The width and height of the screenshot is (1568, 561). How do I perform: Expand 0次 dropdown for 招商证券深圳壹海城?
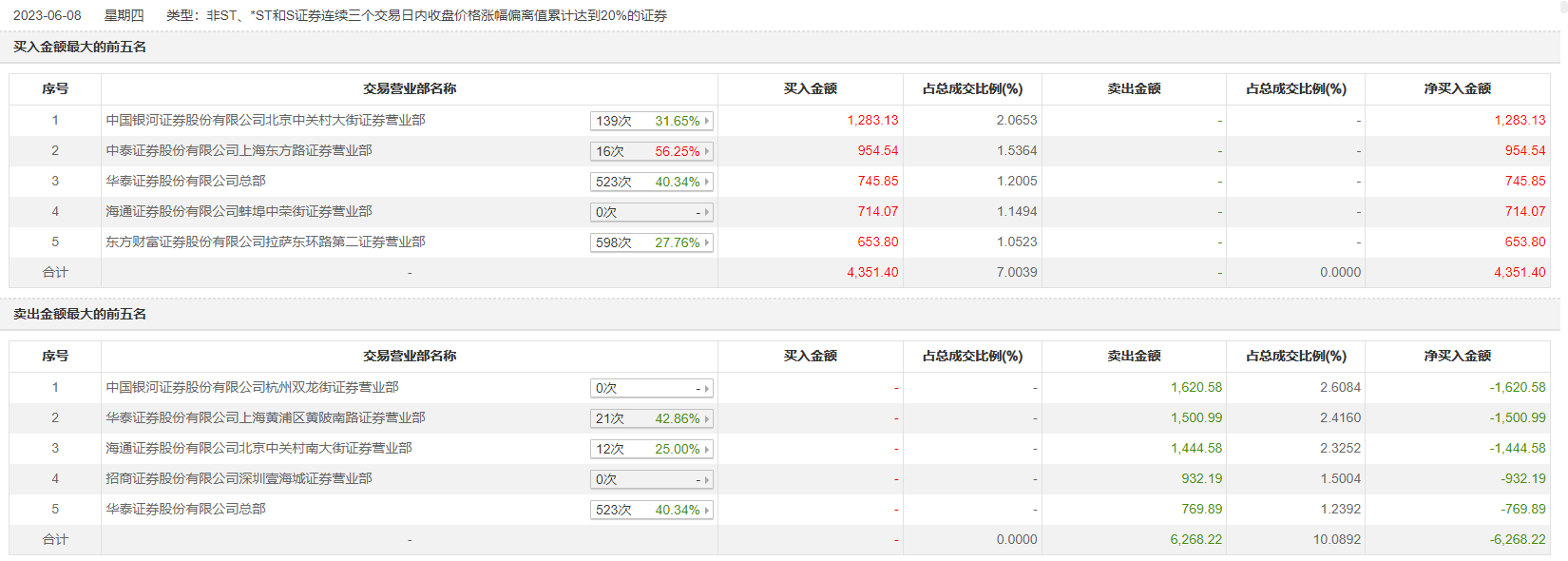click(651, 479)
